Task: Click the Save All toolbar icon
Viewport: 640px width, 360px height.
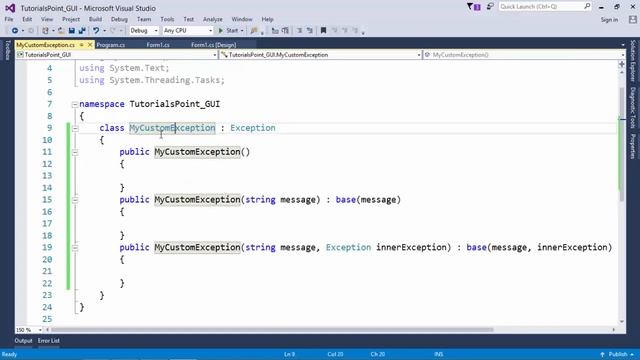Action: [82, 31]
